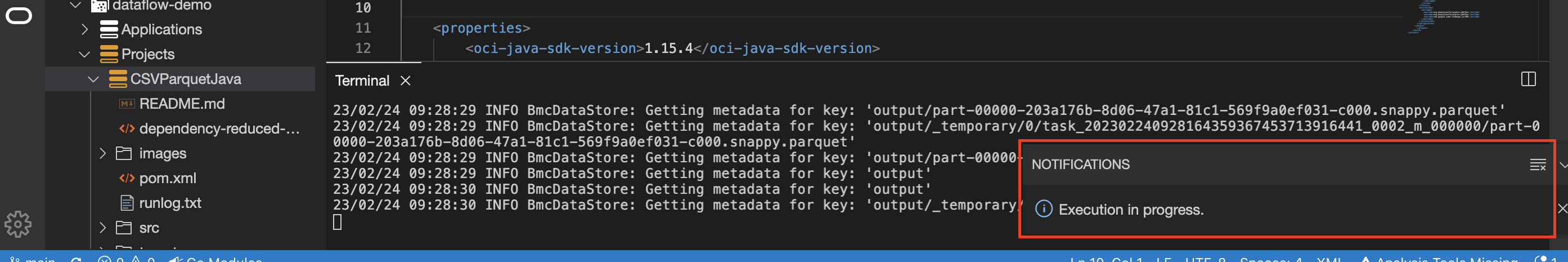Select the Terminal tab
1568x262 pixels.
(362, 81)
